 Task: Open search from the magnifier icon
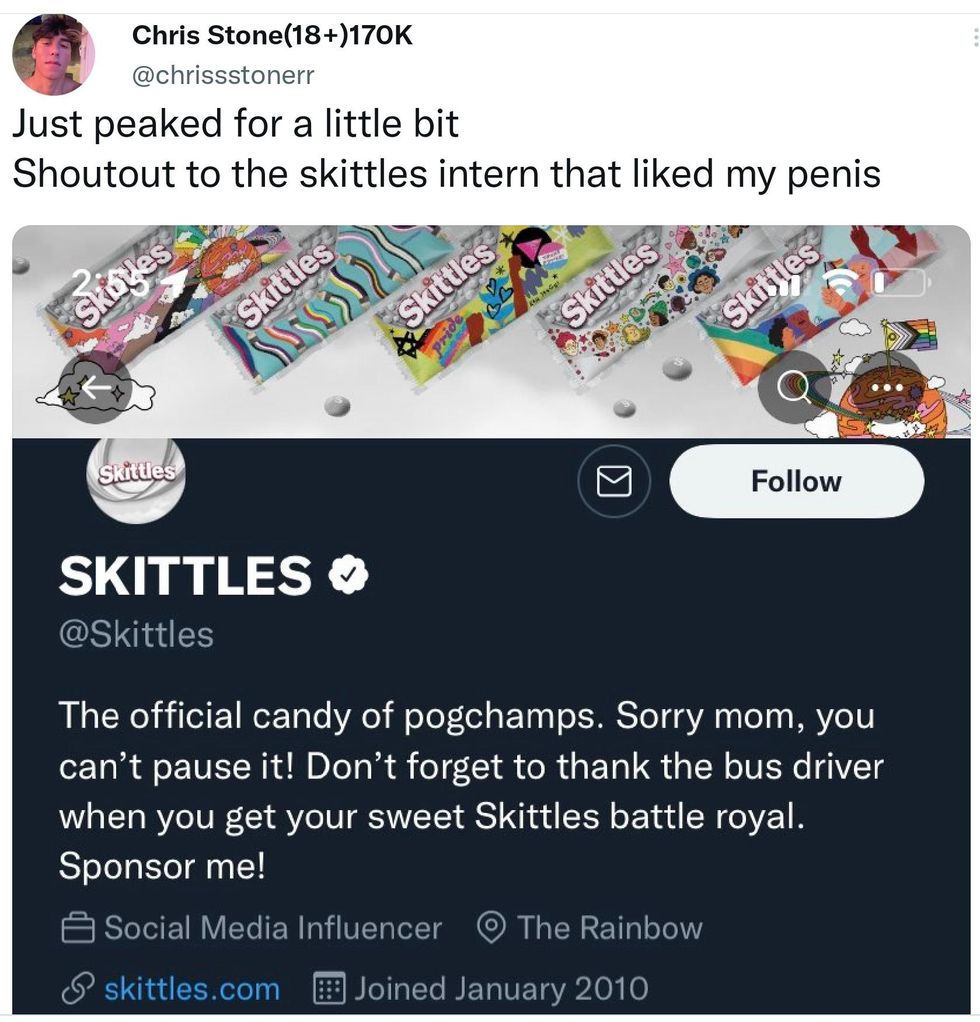(795, 388)
